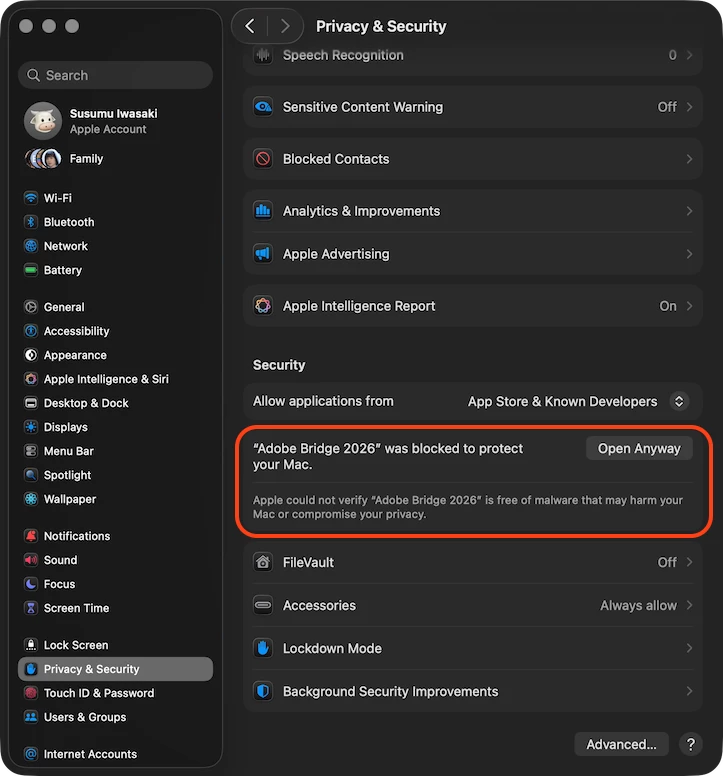Viewport: 723px width, 776px height.
Task: Click the Notifications bell icon
Action: [31, 536]
